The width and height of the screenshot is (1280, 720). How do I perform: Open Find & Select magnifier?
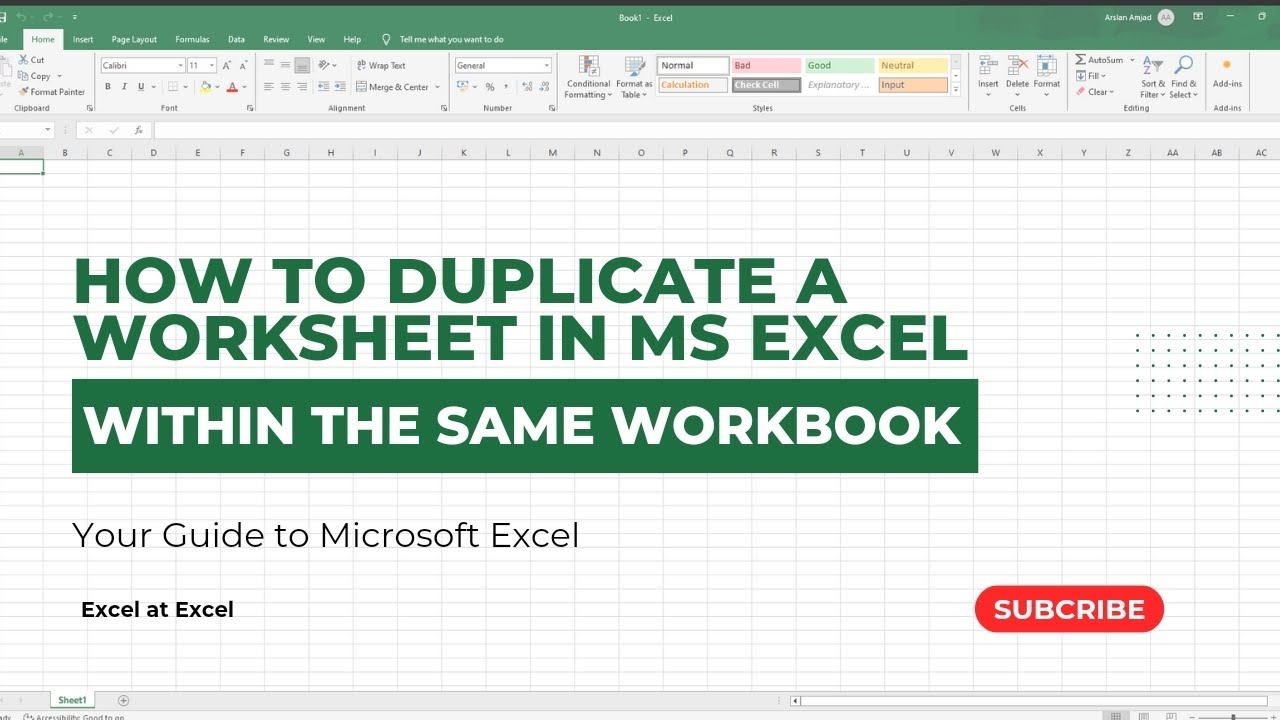tap(1183, 77)
